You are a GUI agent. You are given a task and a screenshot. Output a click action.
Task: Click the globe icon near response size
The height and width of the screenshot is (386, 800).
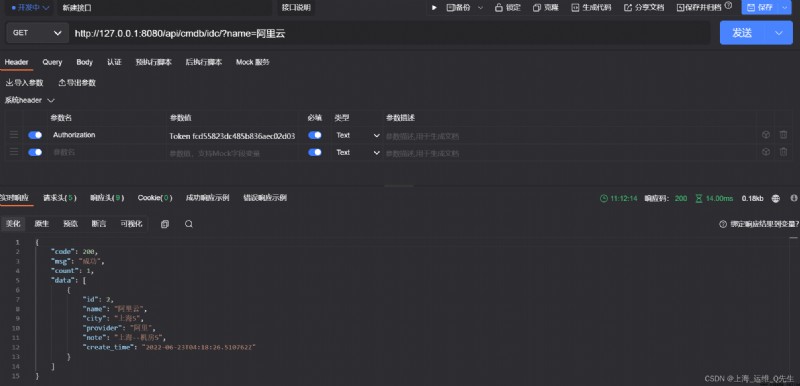pos(776,198)
